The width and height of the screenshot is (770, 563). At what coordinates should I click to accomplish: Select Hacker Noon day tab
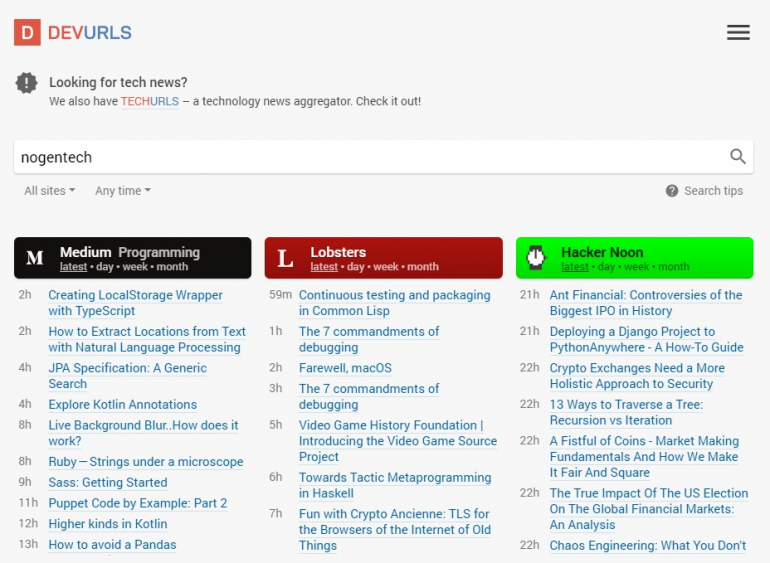[606, 267]
